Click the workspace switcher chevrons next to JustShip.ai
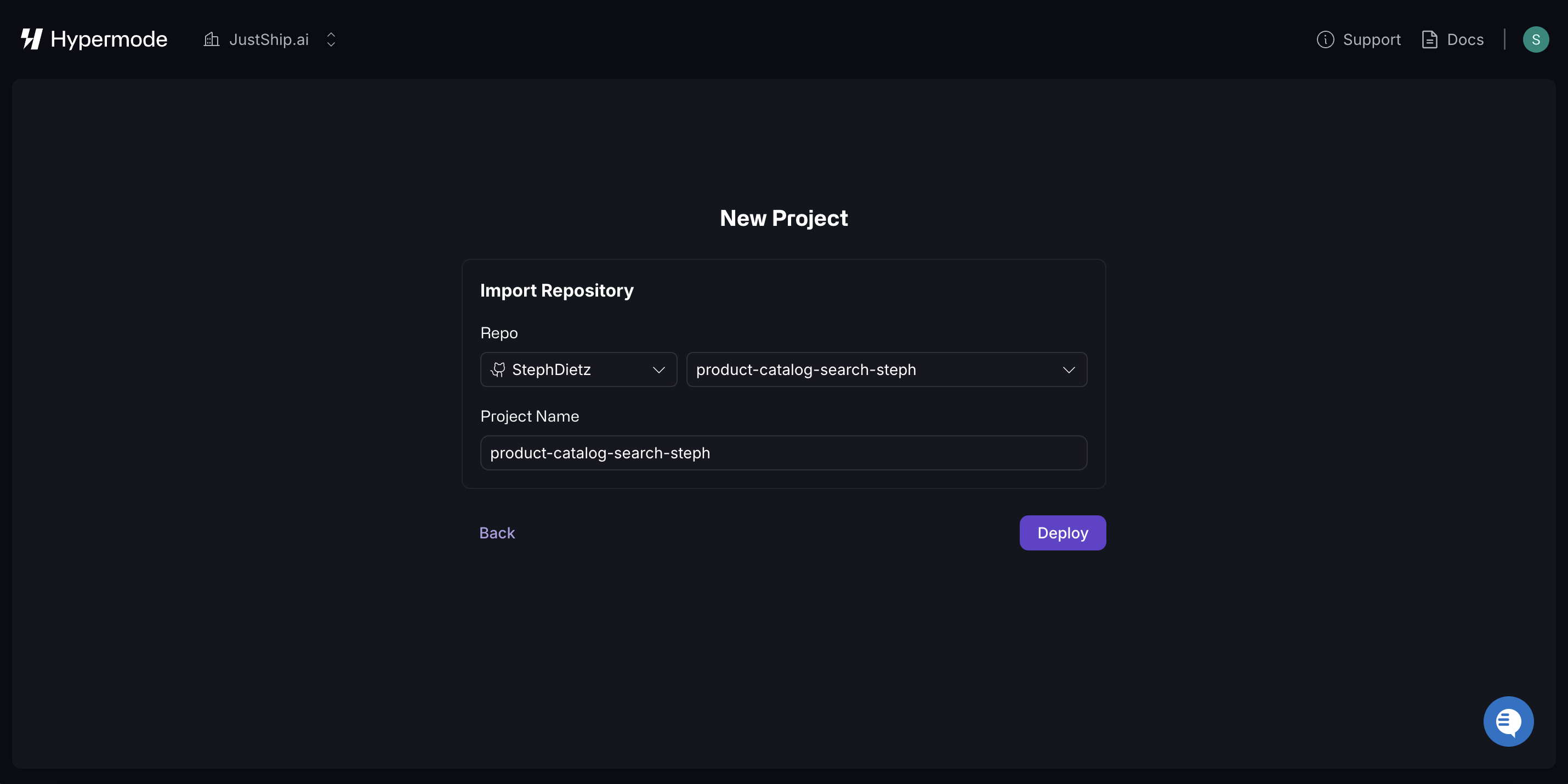This screenshot has width=1568, height=784. (331, 39)
